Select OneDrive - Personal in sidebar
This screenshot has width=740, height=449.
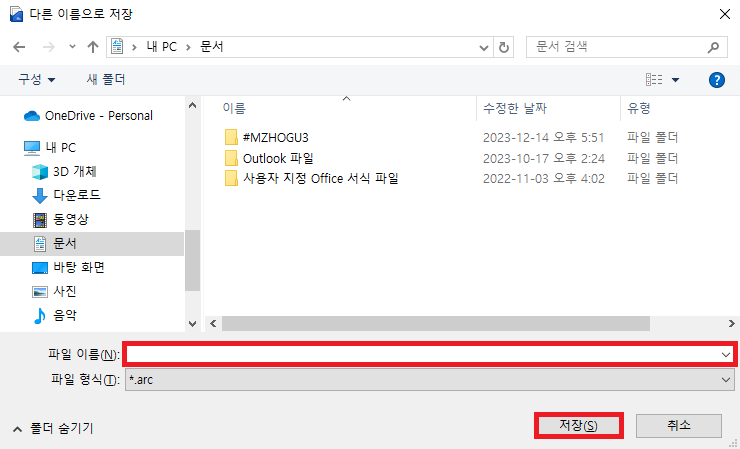pyautogui.click(x=99, y=116)
